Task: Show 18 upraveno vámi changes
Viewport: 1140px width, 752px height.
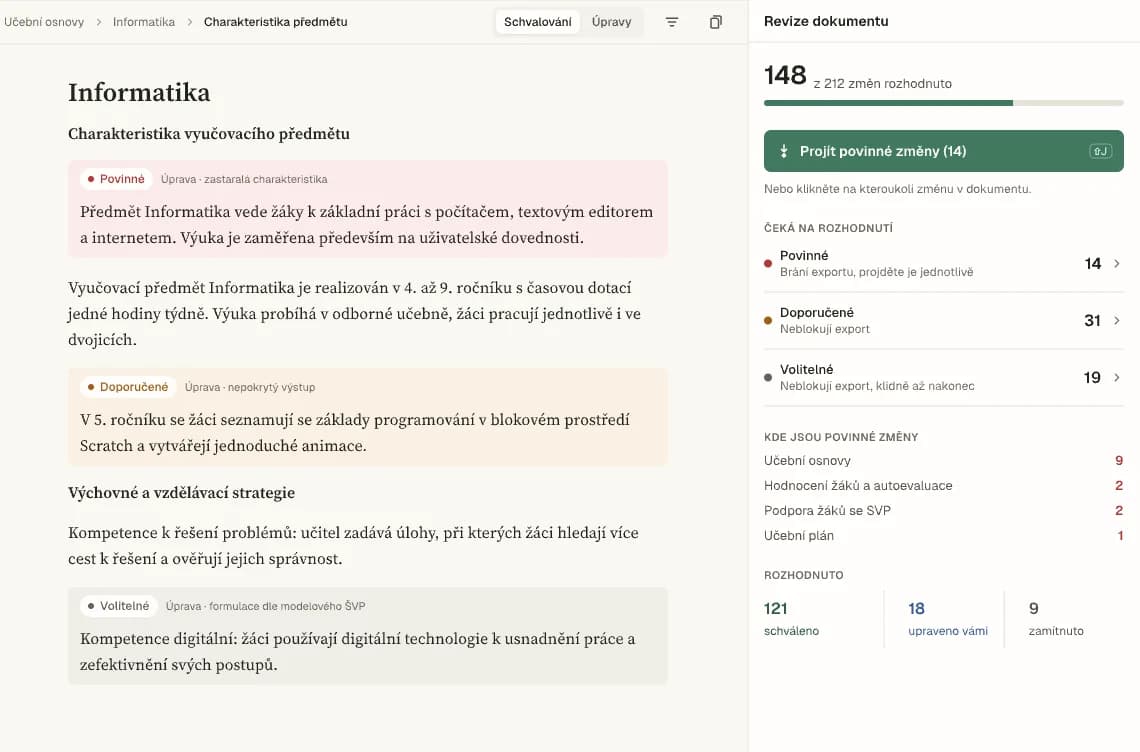Action: 947,619
